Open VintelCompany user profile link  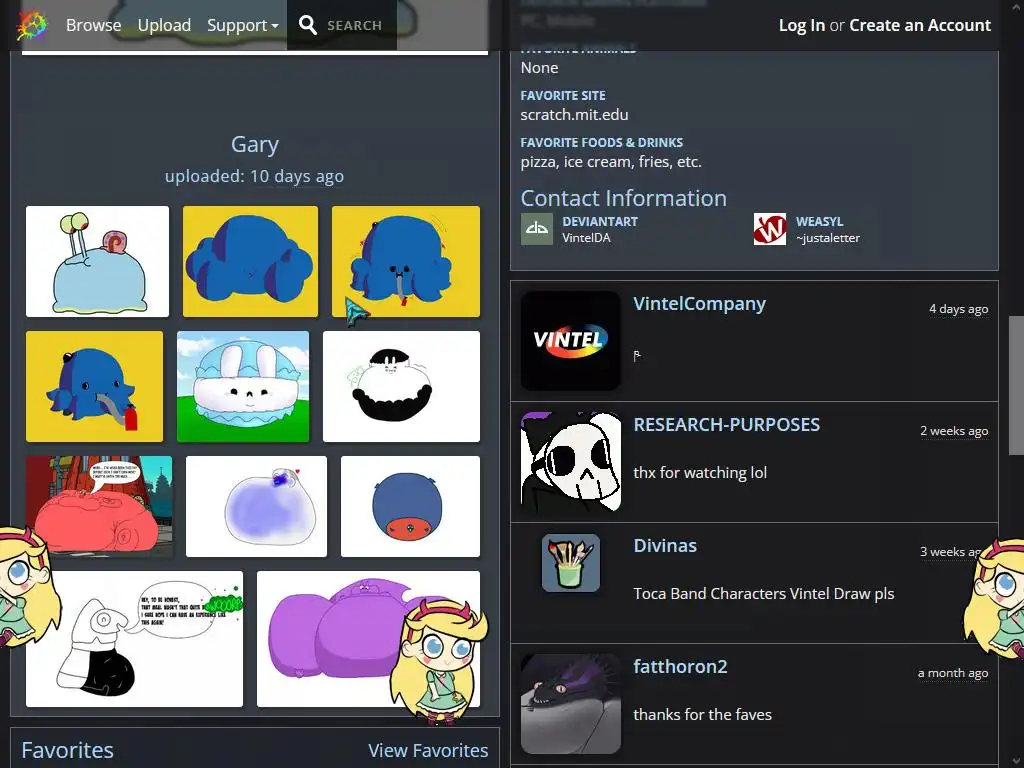(699, 304)
